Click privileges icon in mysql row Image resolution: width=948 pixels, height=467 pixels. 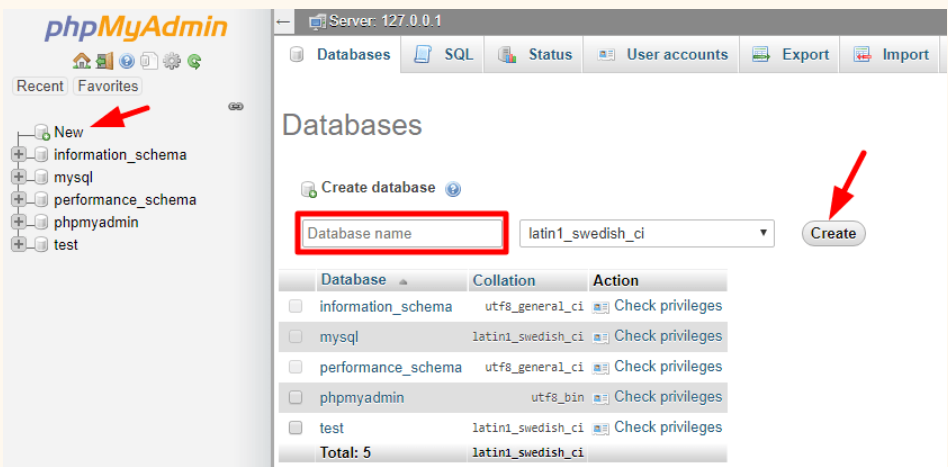pos(600,337)
